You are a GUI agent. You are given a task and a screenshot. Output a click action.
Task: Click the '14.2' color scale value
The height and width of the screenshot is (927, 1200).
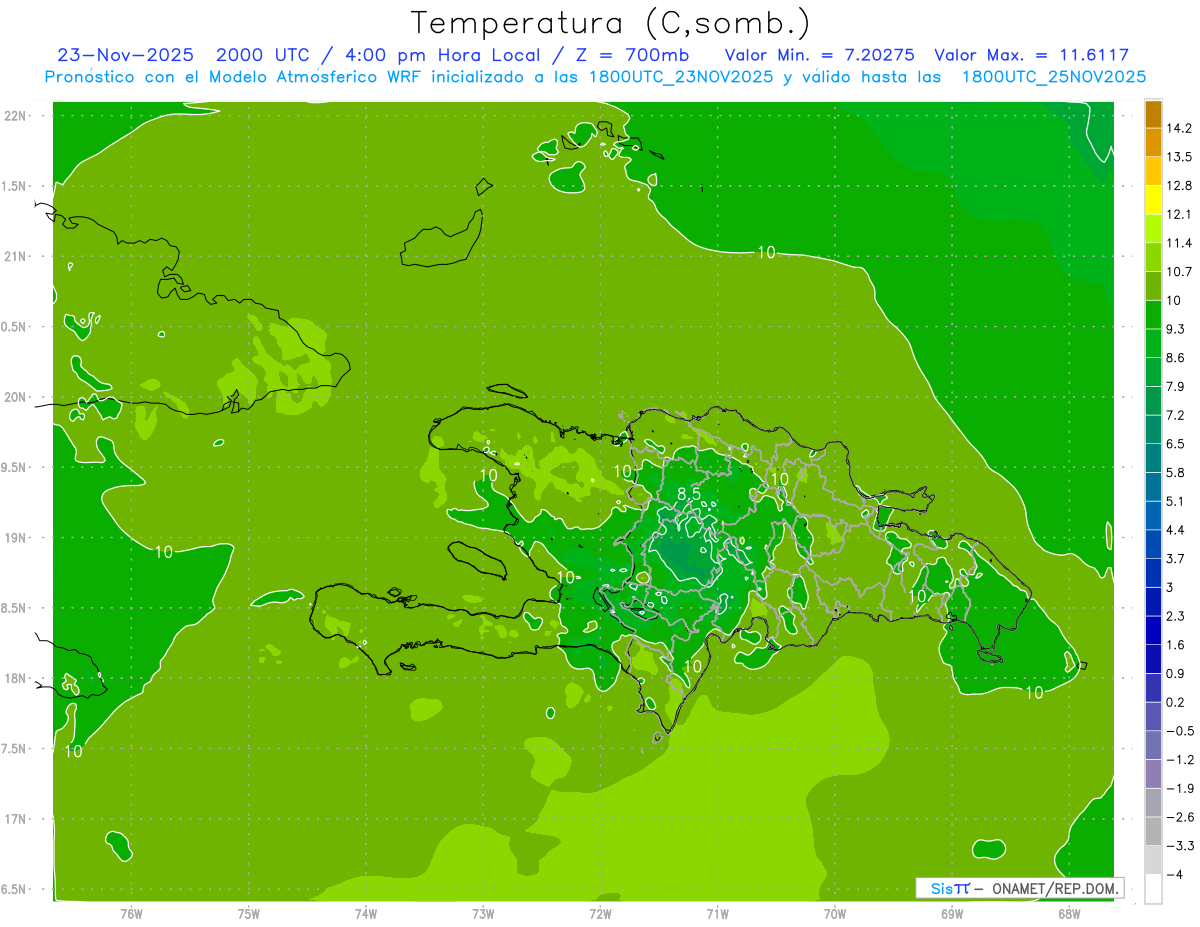click(1180, 129)
